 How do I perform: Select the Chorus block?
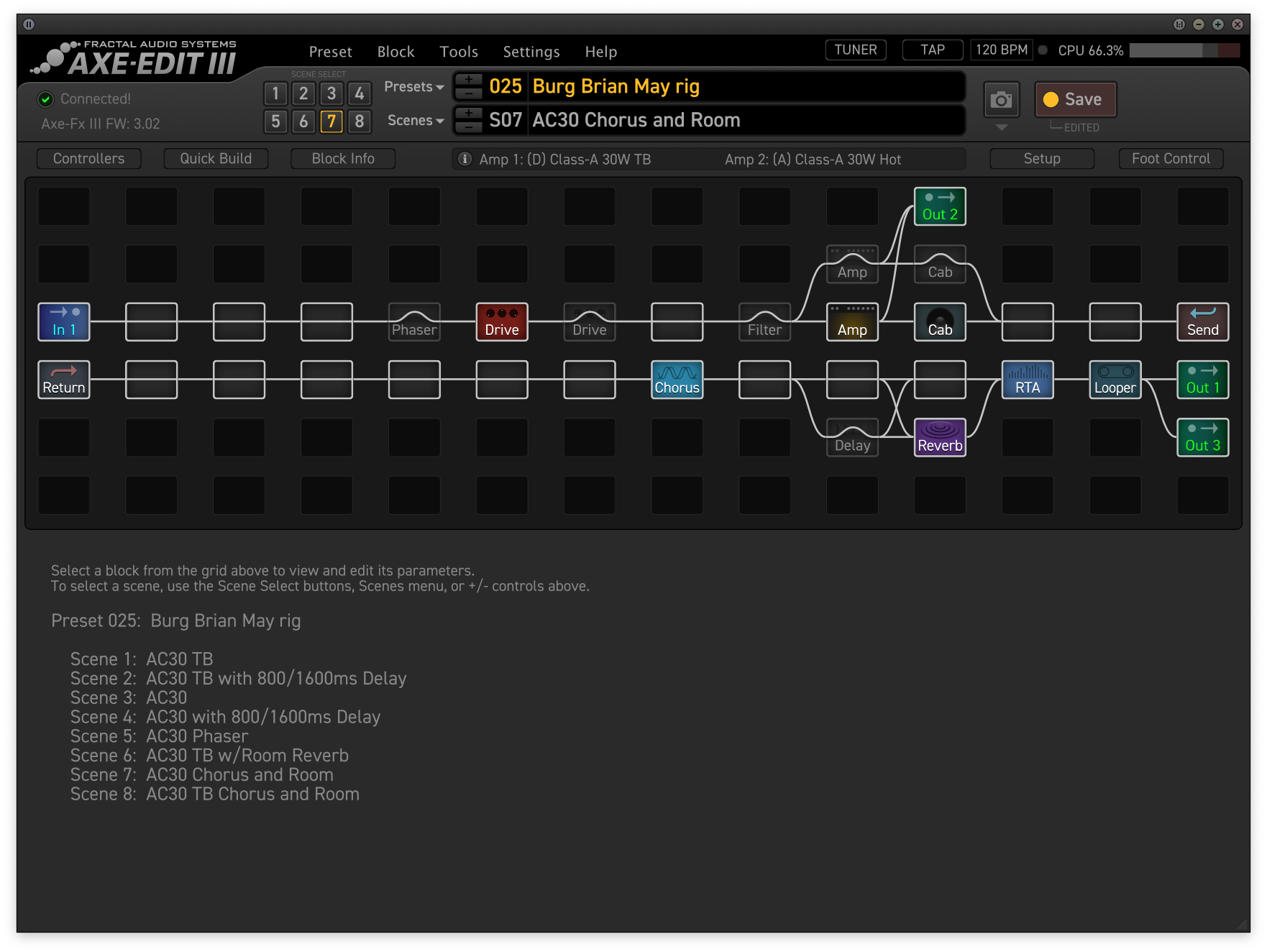[677, 379]
